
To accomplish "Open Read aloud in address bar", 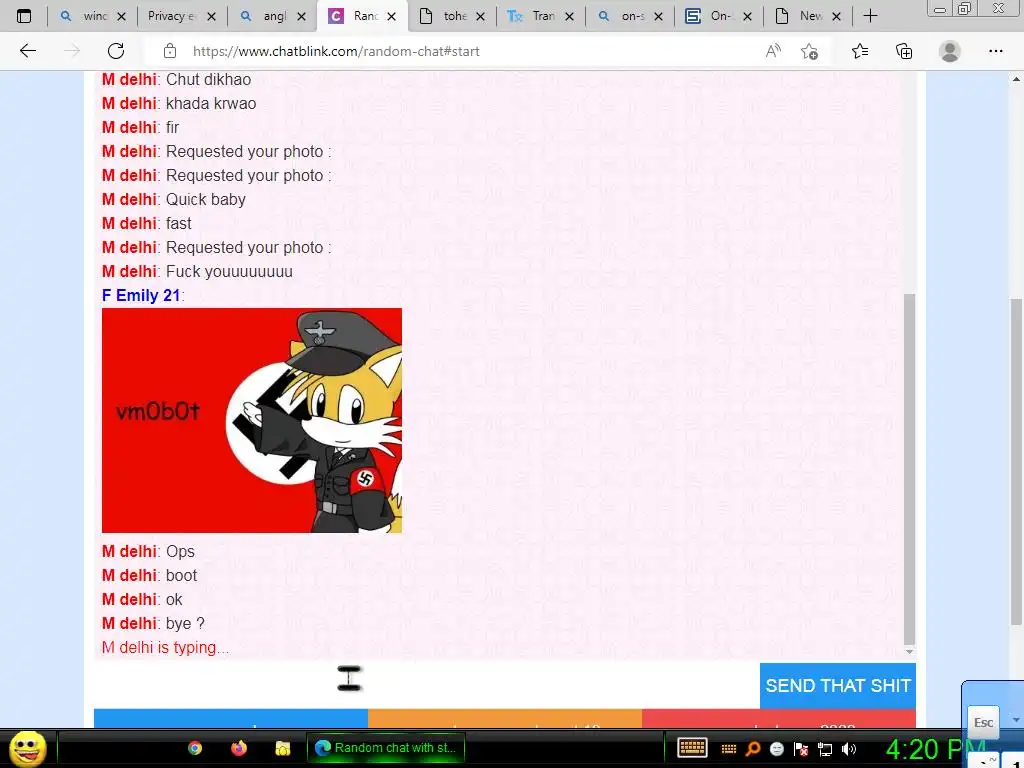I will pos(773,51).
